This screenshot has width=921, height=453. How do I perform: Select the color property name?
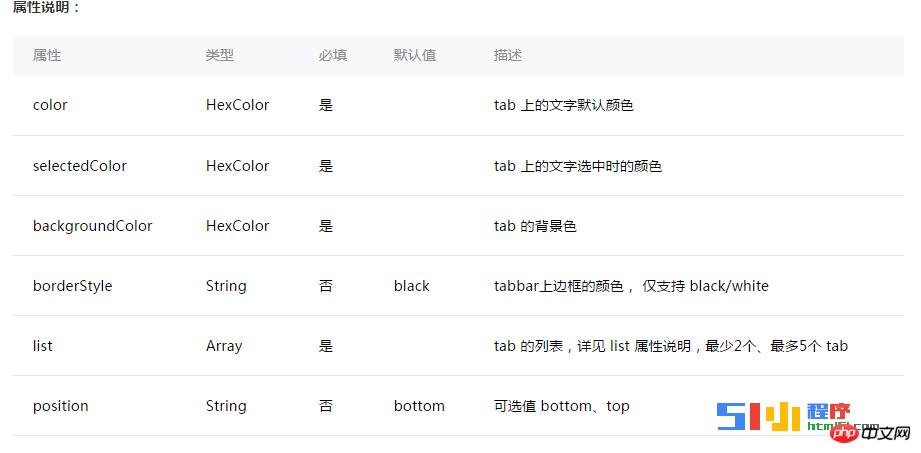(50, 105)
